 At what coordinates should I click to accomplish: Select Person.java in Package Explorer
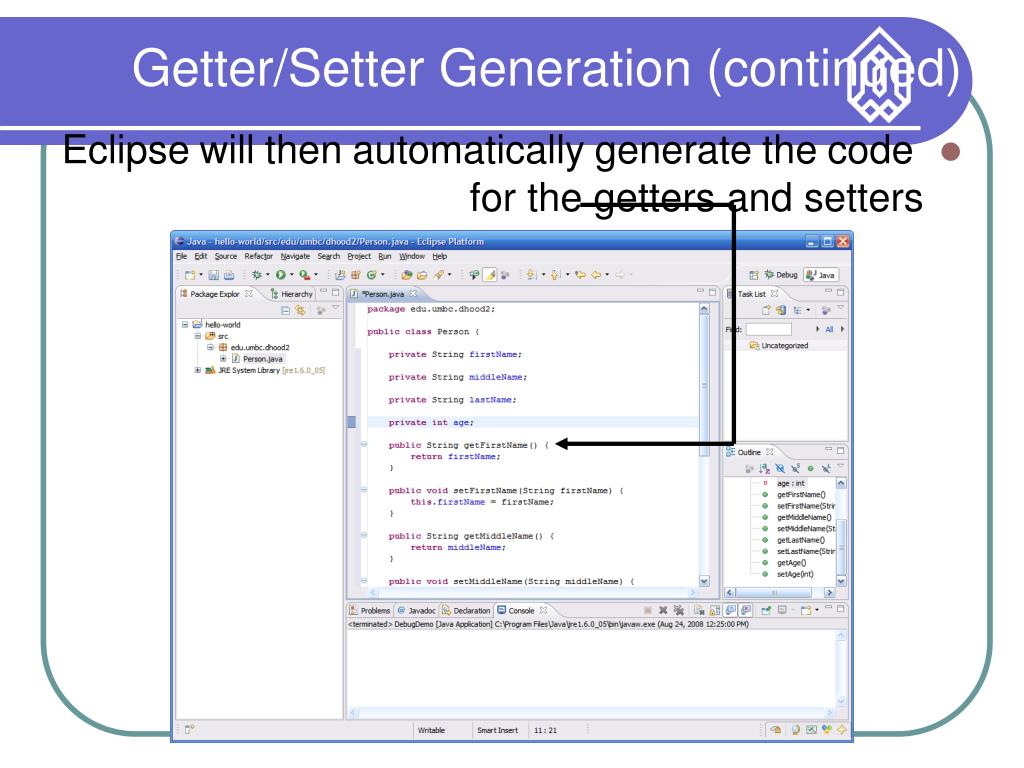coord(263,359)
